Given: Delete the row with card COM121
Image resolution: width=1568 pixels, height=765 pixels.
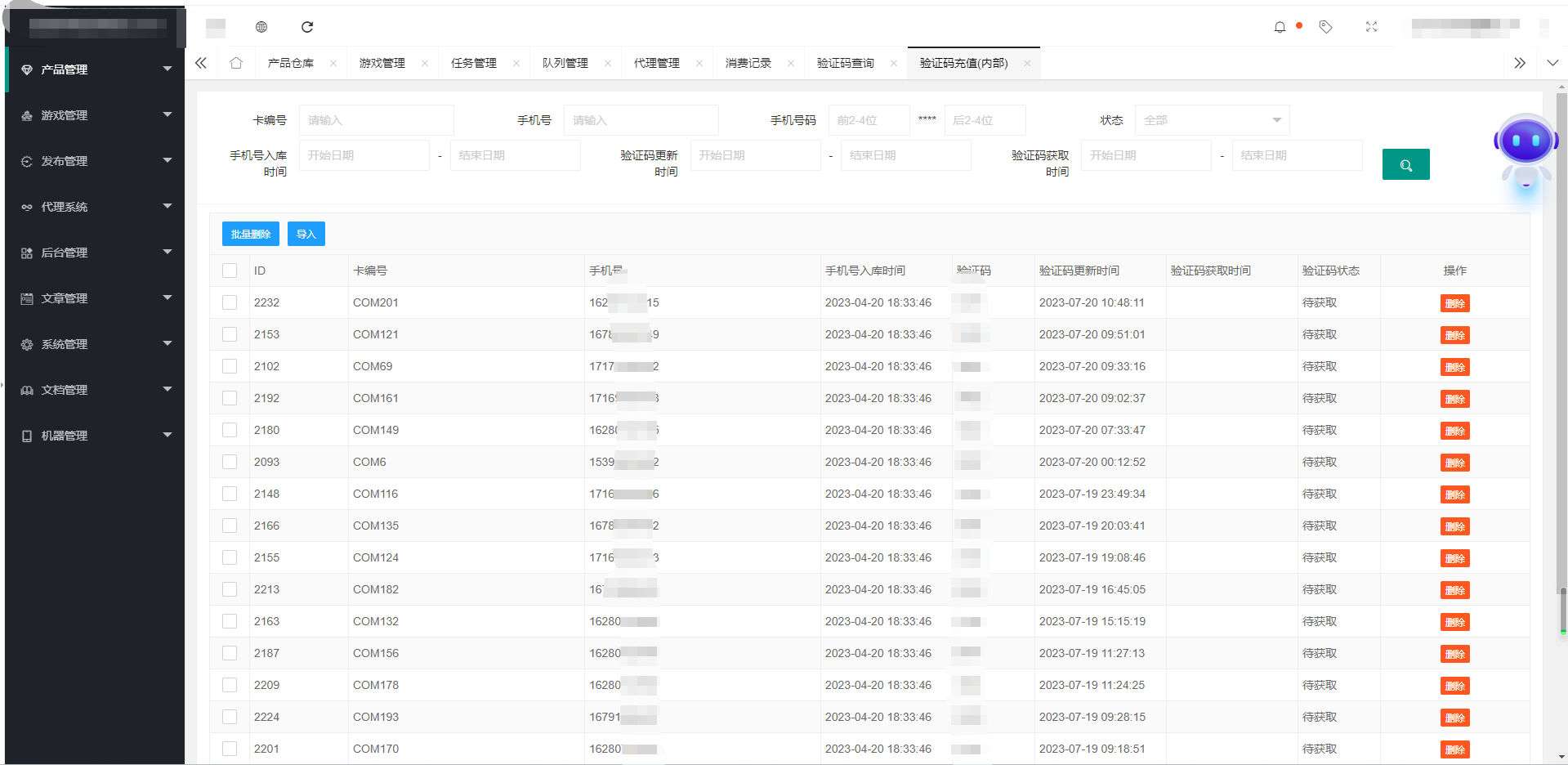Looking at the screenshot, I should (x=1454, y=335).
